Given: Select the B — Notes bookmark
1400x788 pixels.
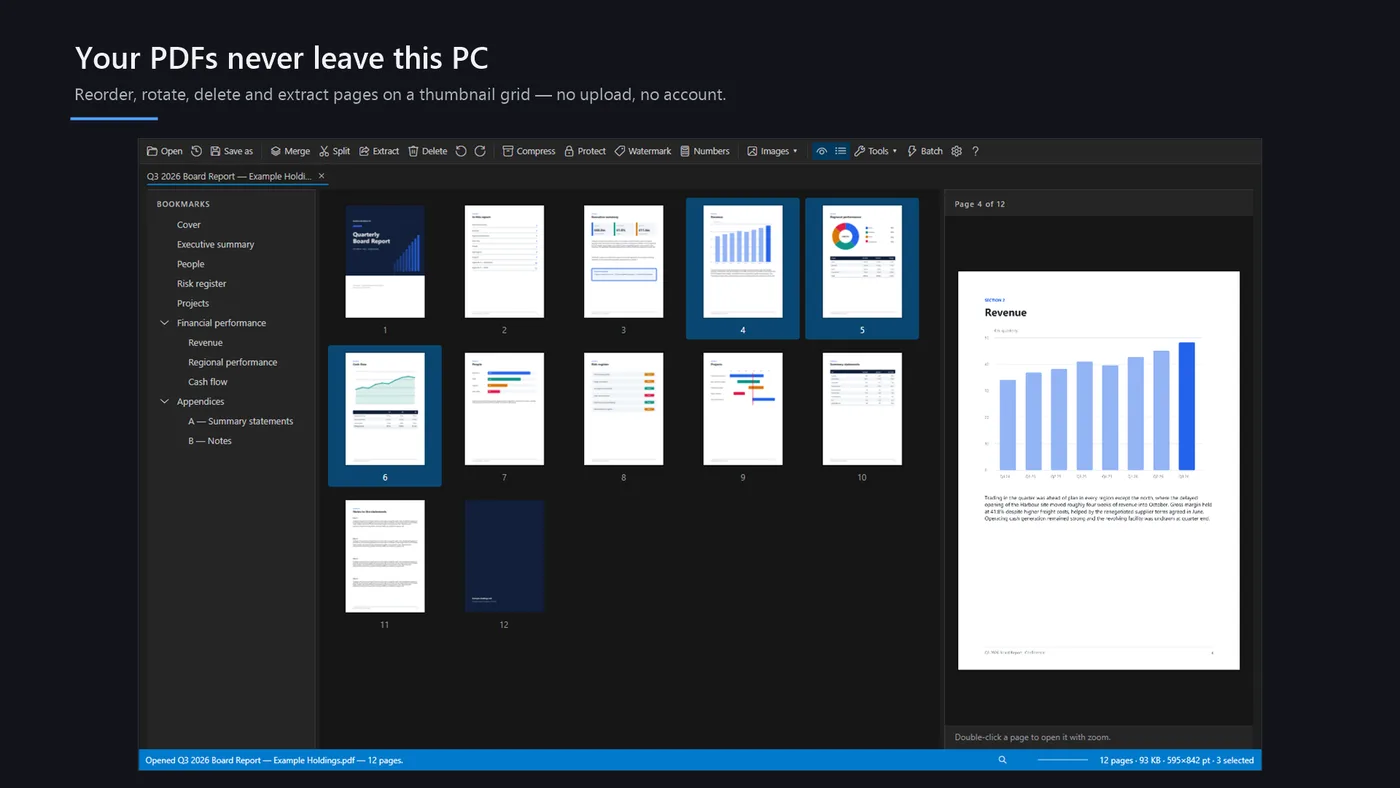Looking at the screenshot, I should [210, 441].
